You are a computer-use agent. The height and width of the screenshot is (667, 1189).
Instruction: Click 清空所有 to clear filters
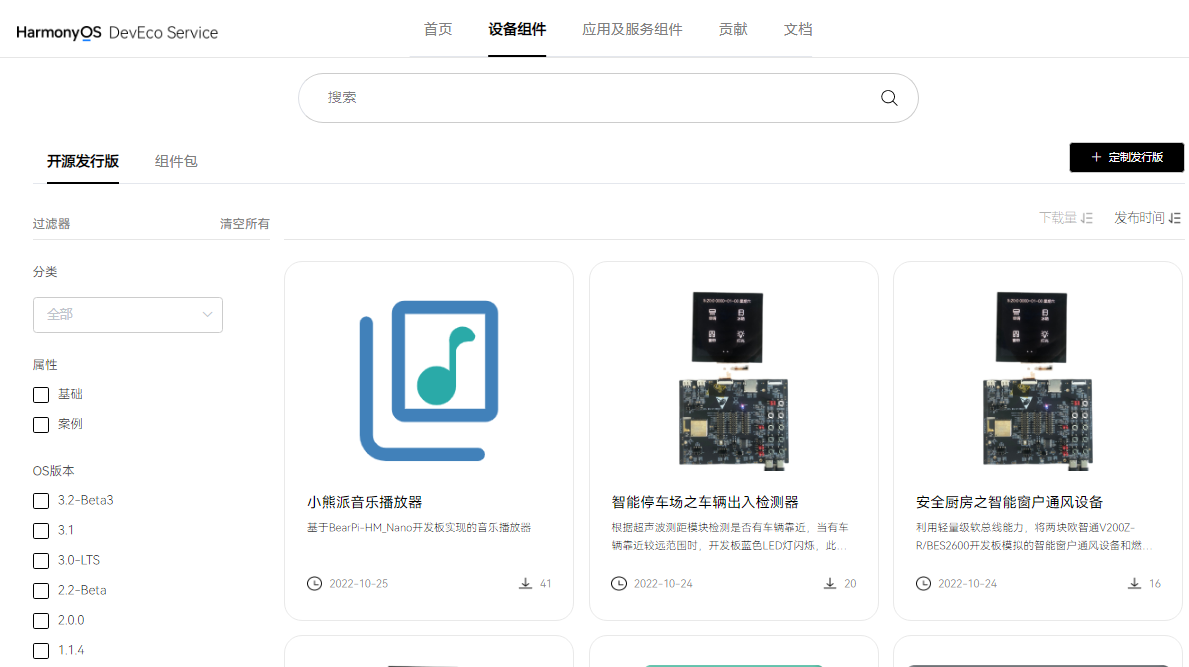click(244, 222)
